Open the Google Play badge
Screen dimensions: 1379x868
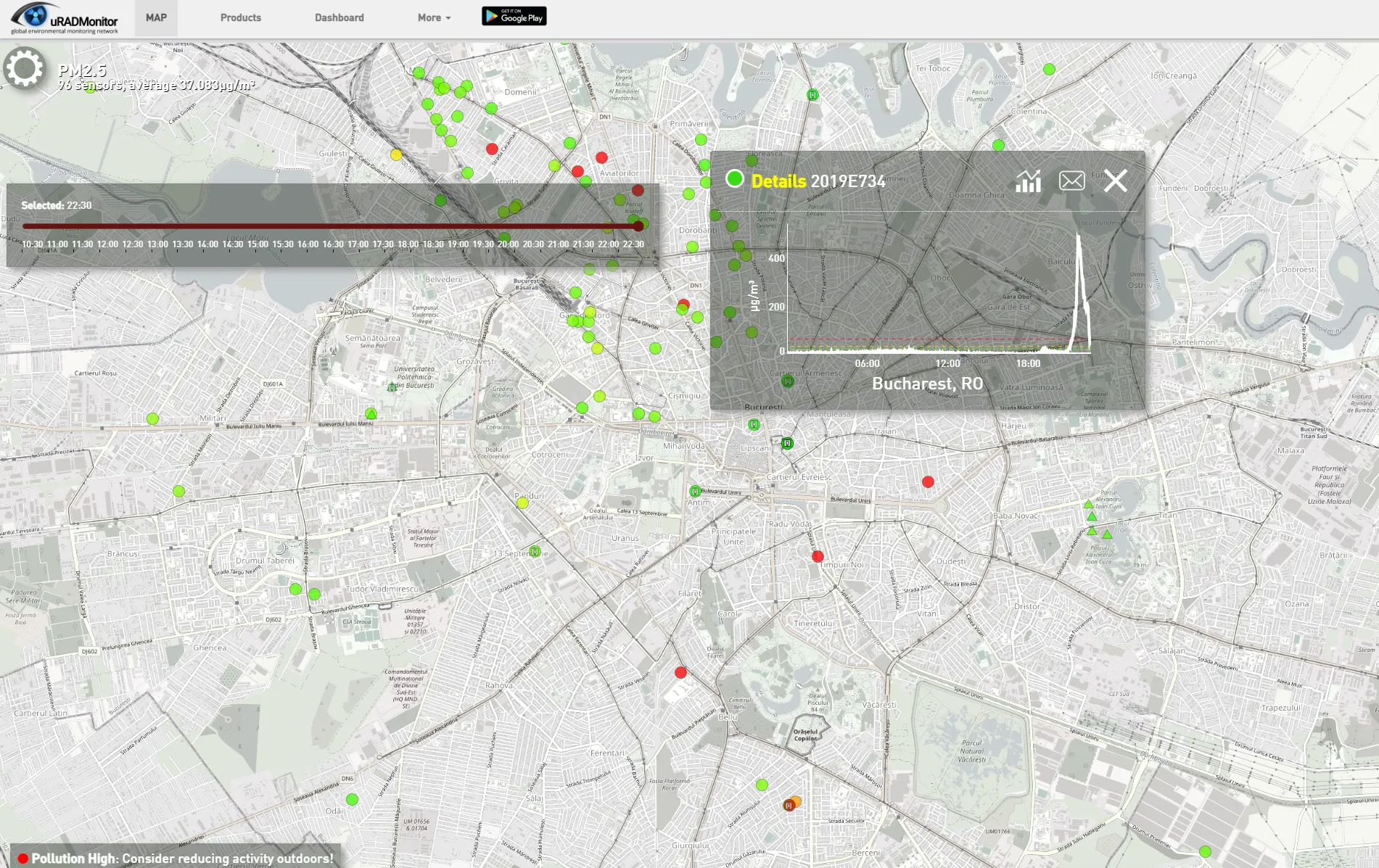click(514, 16)
